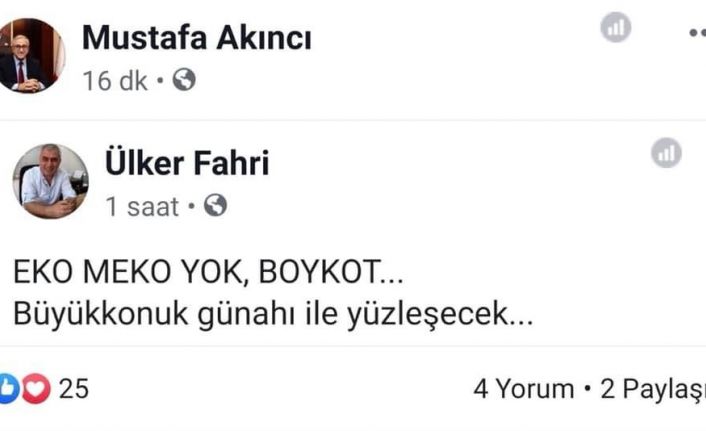
Task: Open the more options menu on the post
Action: tap(697, 32)
